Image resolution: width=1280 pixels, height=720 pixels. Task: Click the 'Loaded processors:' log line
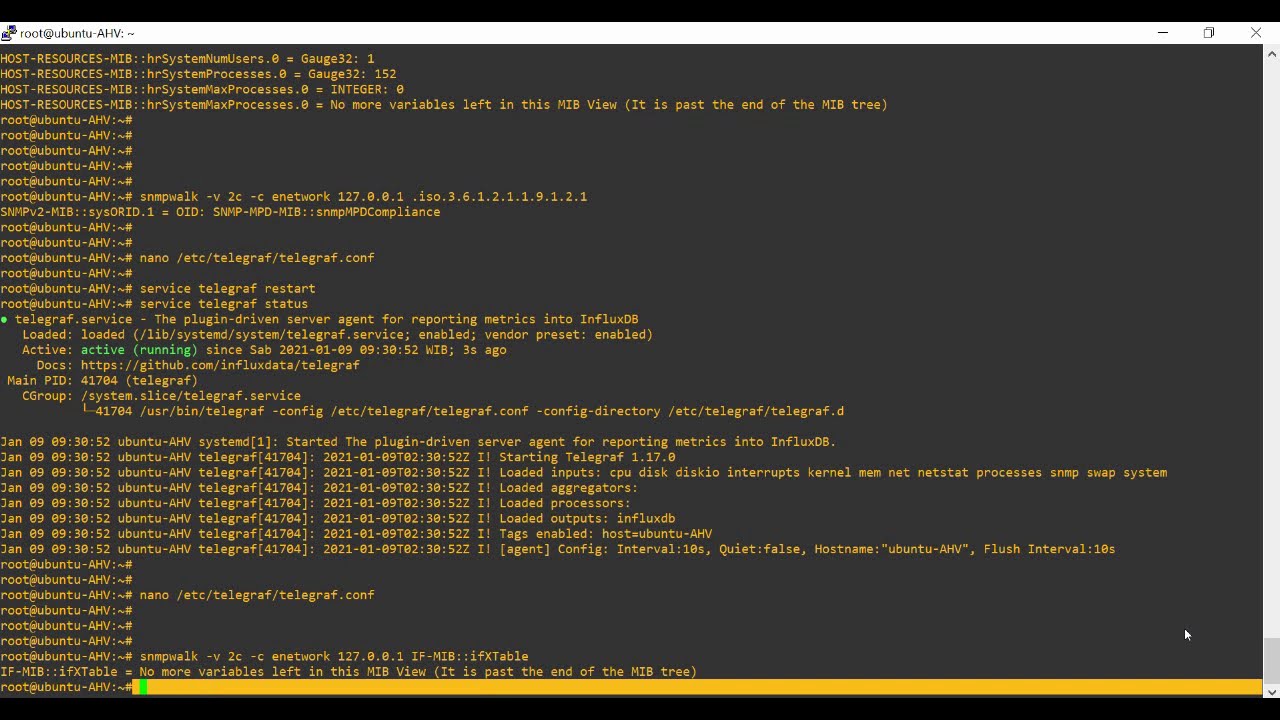(316, 503)
